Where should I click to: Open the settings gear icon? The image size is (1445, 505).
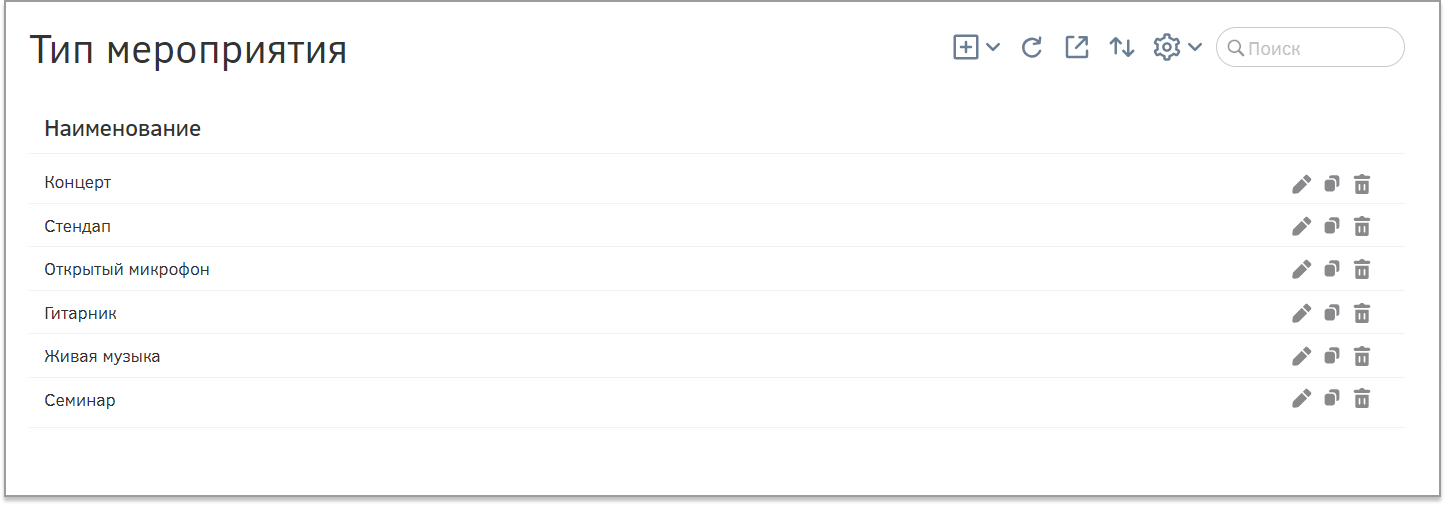tap(1167, 47)
